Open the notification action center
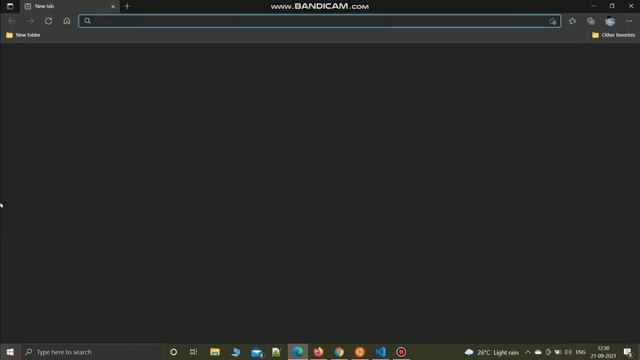 pos(628,352)
